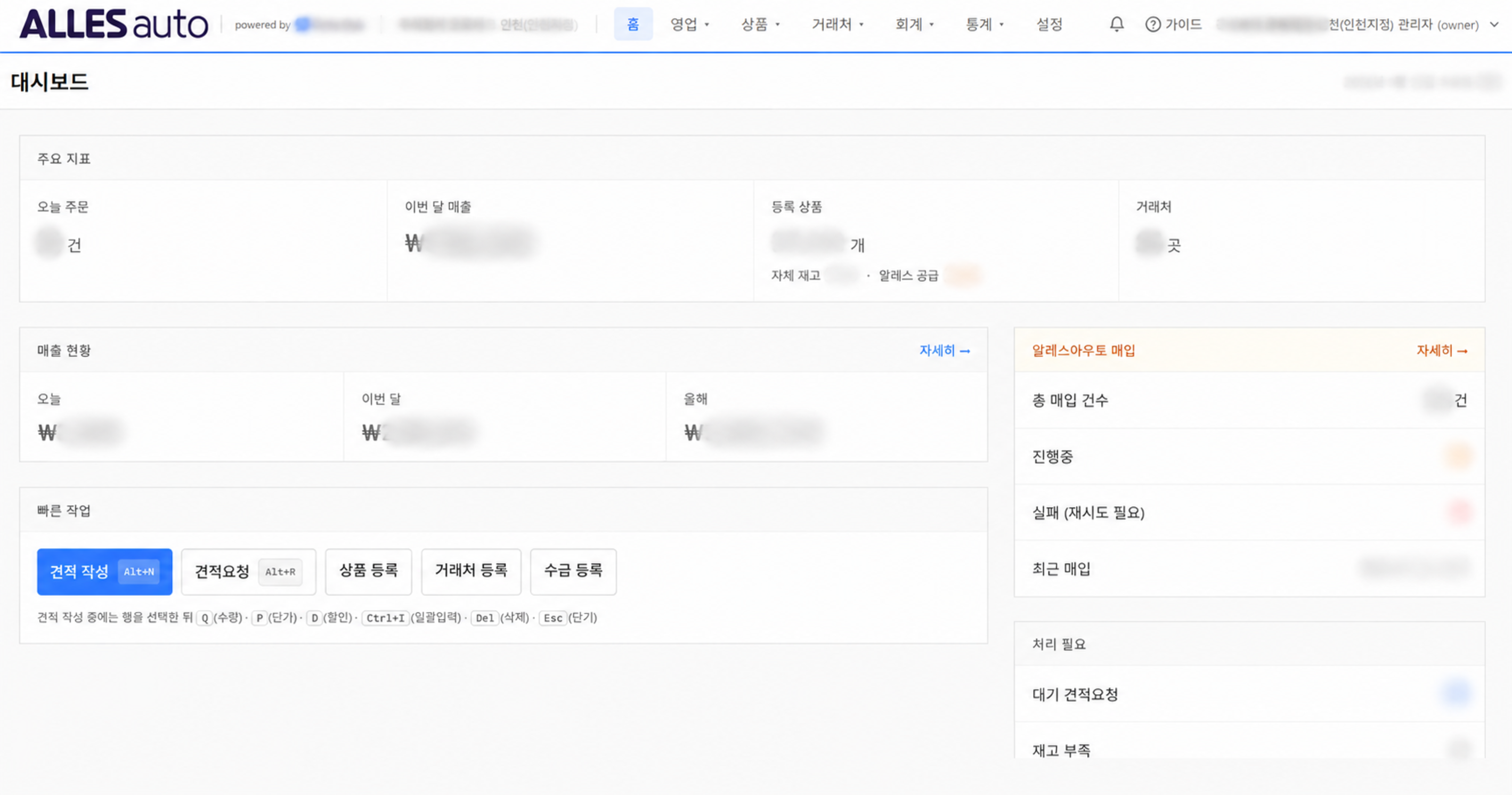The width and height of the screenshot is (1512, 795).
Task: Open the 설정 menu item
Action: pyautogui.click(x=1049, y=24)
